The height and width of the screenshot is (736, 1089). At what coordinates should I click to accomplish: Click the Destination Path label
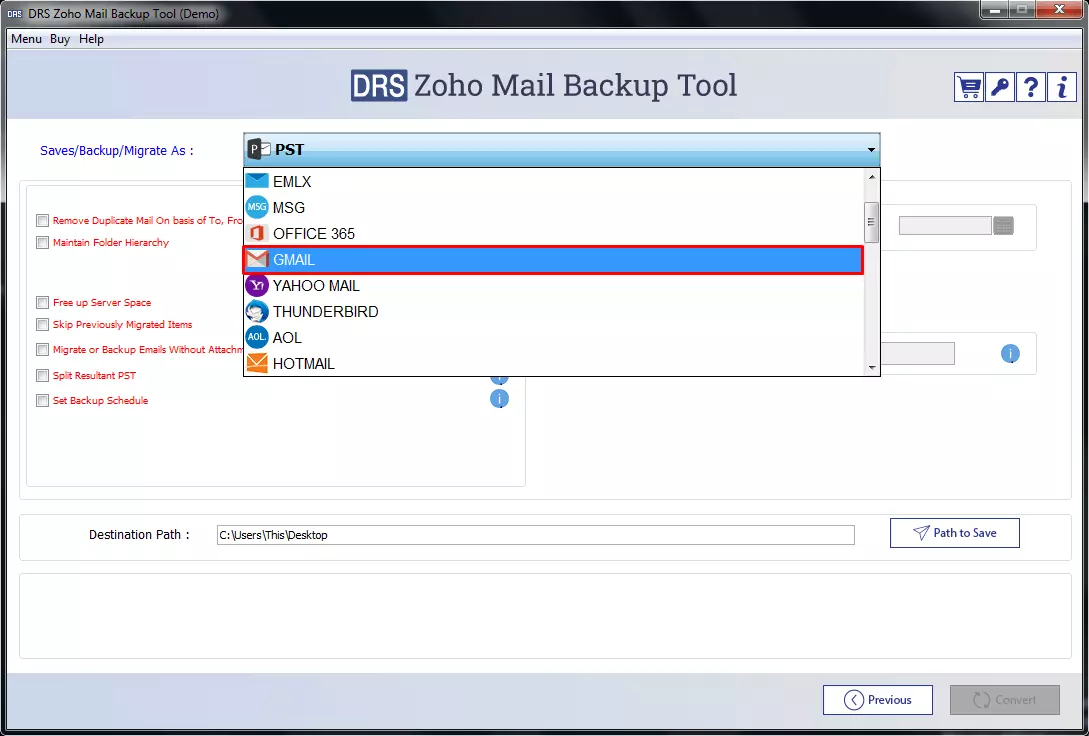click(139, 535)
